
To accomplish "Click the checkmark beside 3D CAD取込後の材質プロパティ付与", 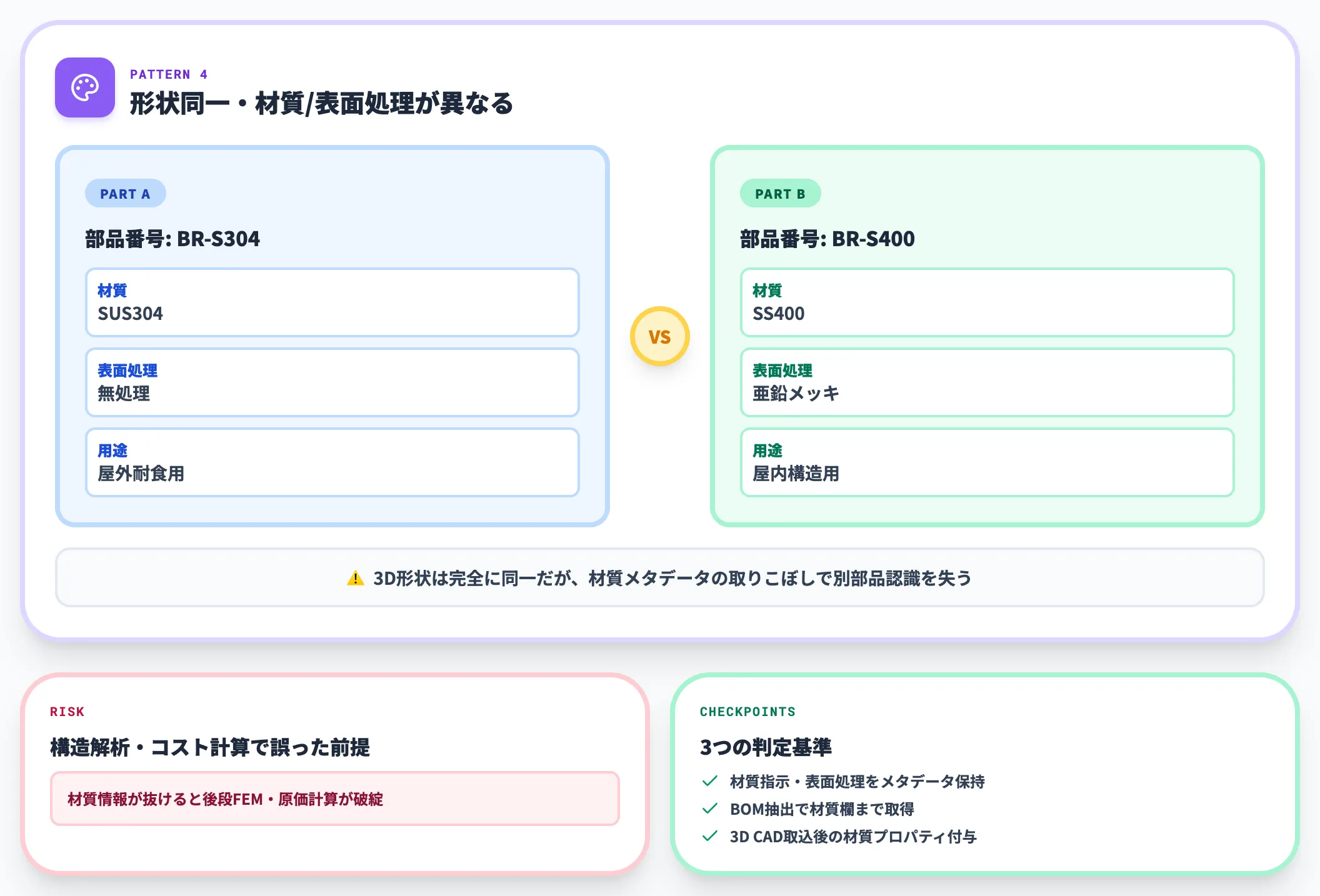I will (x=710, y=836).
